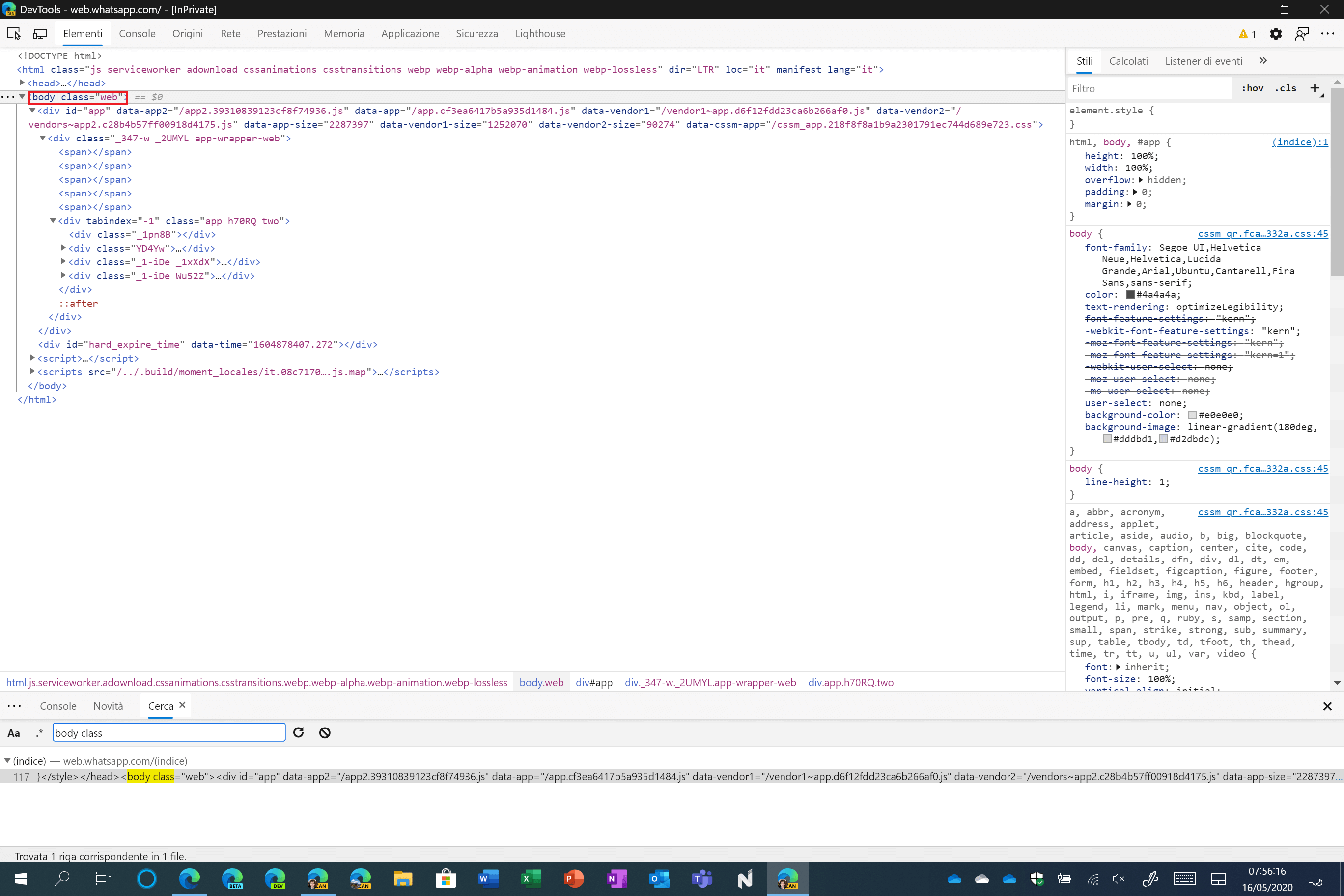Switch to Calcolati styles tab
This screenshot has height=896, width=1344.
1128,61
